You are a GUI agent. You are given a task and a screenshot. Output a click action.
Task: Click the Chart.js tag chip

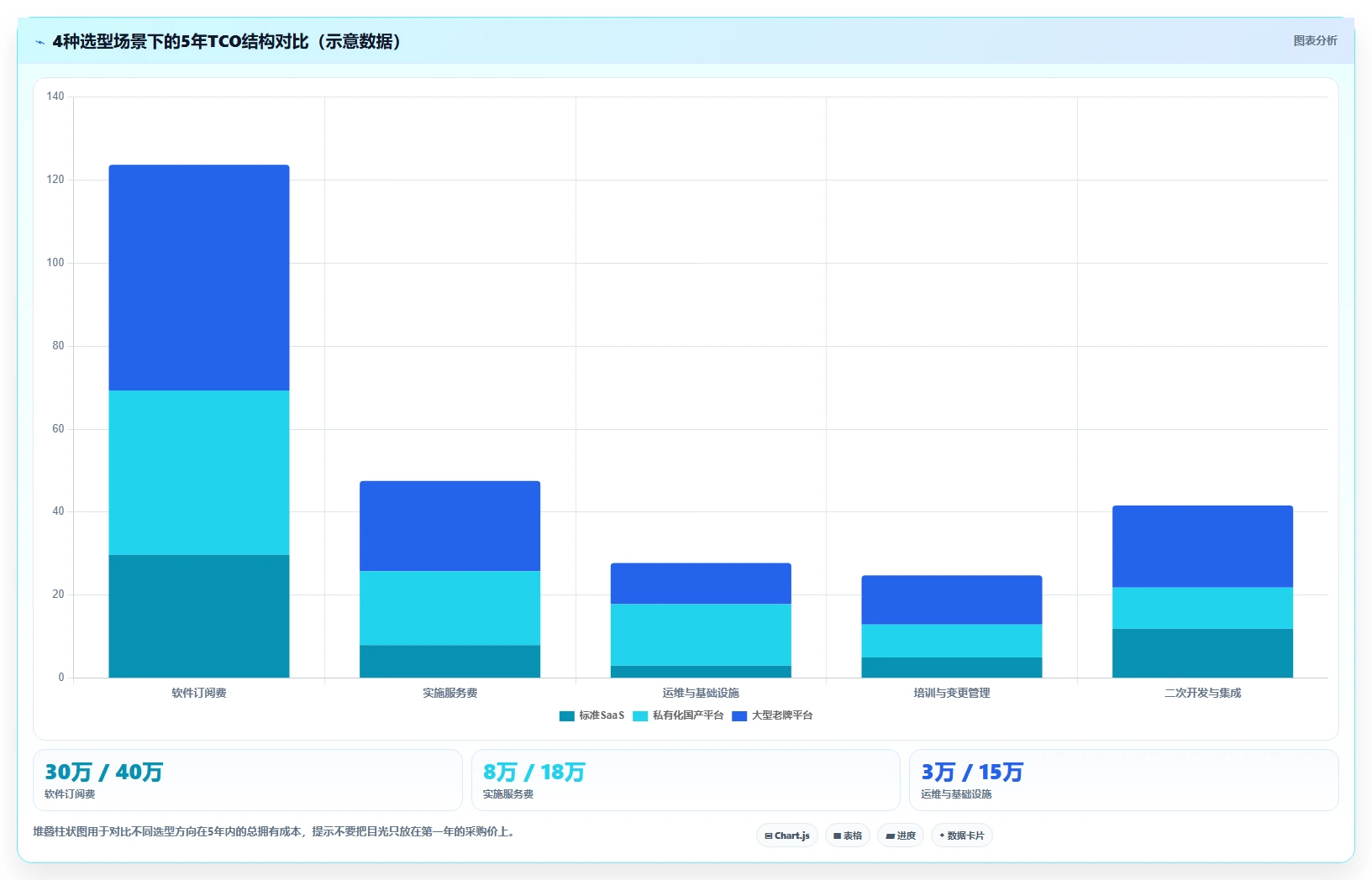[x=787, y=835]
